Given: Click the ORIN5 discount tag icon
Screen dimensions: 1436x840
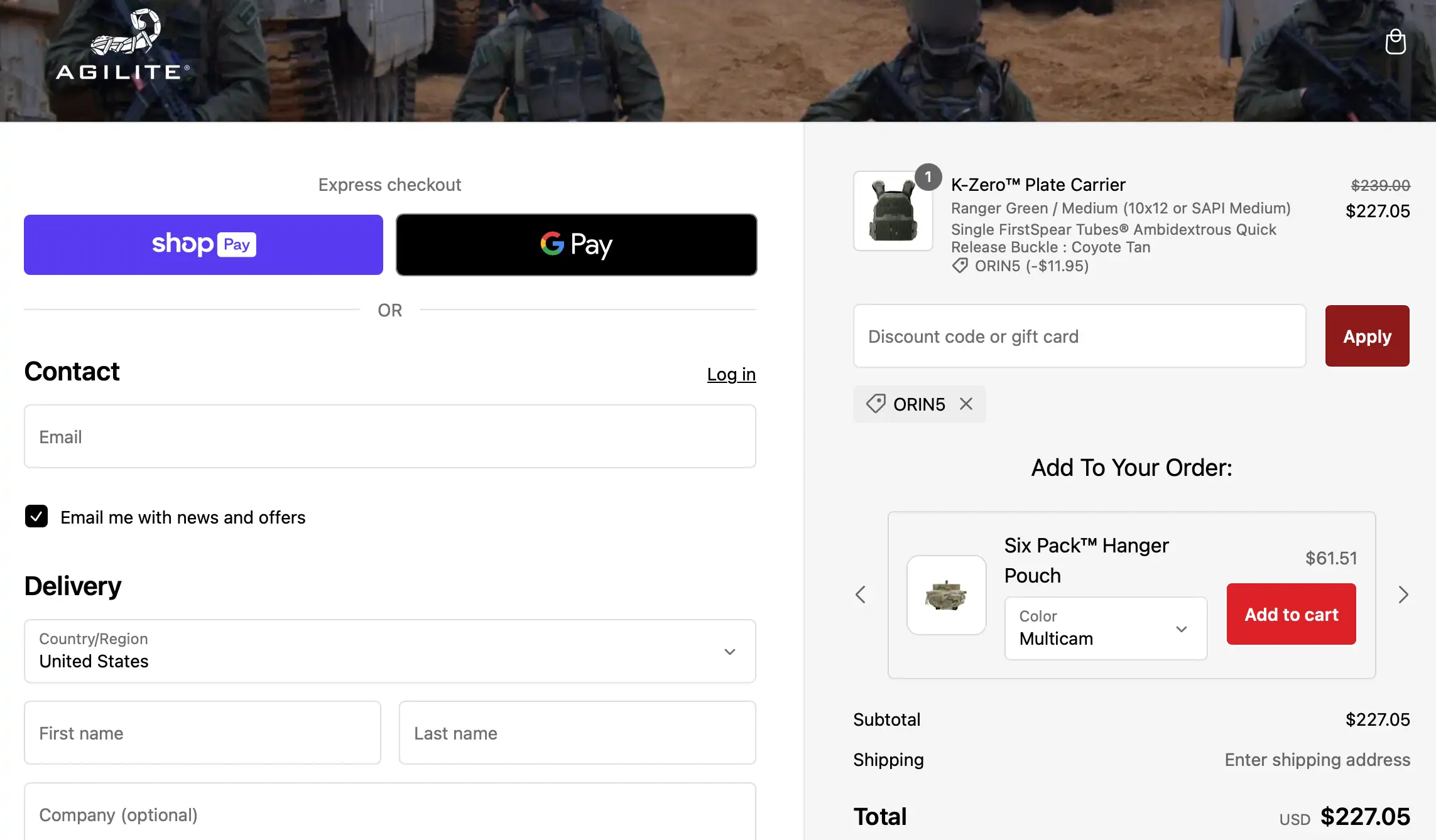Looking at the screenshot, I should click(x=876, y=404).
